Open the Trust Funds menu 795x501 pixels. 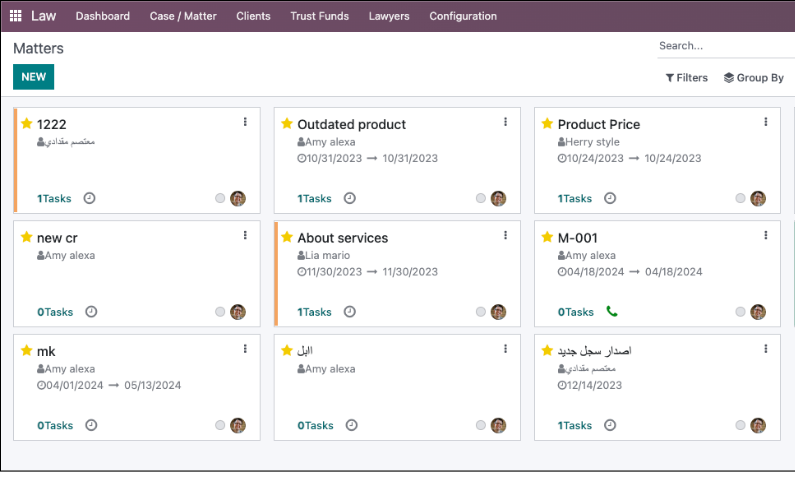(x=319, y=16)
